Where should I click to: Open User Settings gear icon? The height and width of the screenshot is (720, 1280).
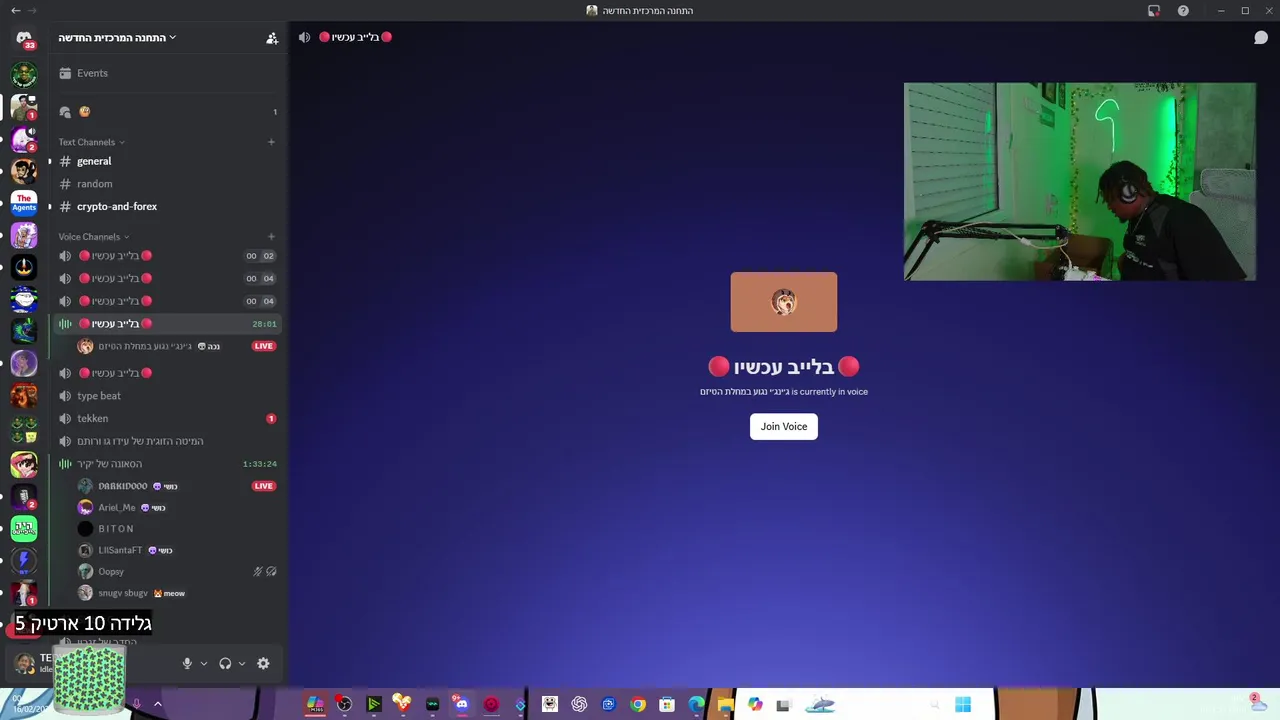(263, 663)
